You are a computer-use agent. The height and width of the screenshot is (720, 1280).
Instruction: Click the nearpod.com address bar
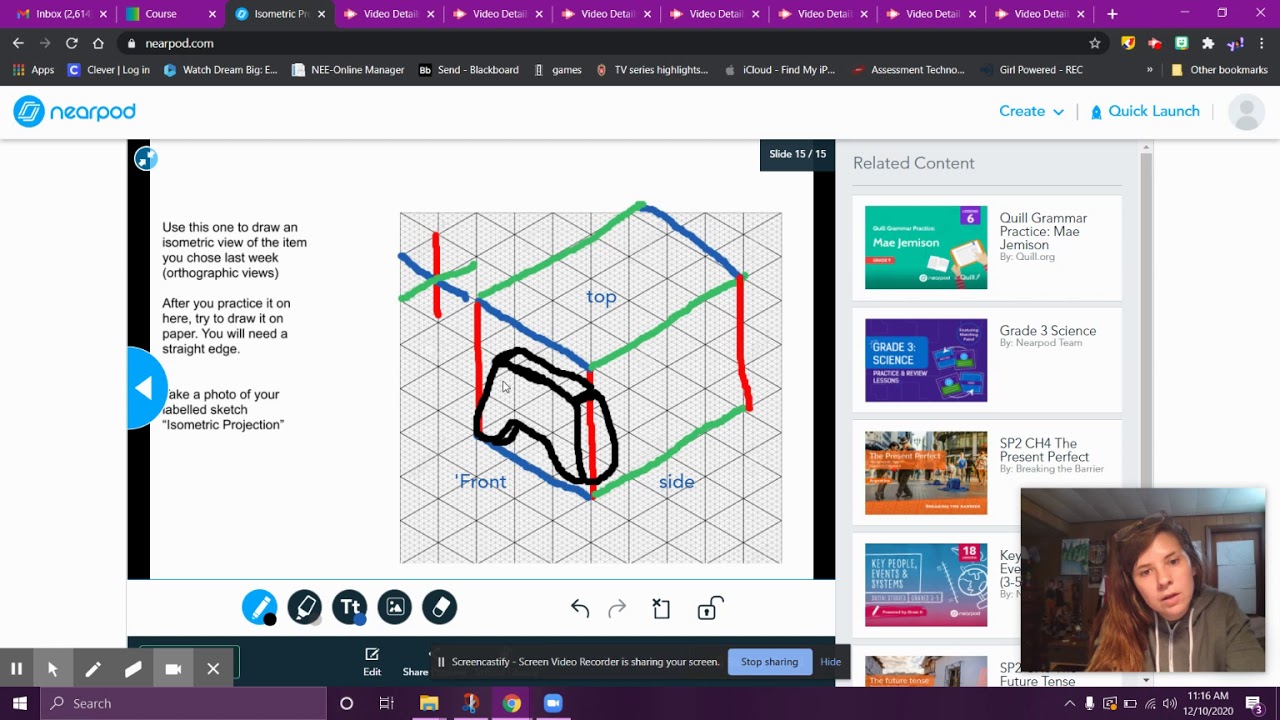point(611,43)
